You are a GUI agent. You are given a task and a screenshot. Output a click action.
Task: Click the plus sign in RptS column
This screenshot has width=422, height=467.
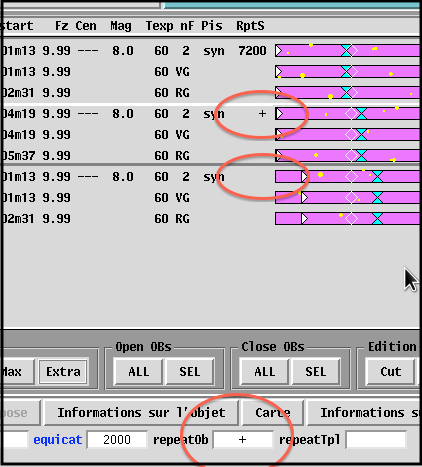tap(262, 114)
